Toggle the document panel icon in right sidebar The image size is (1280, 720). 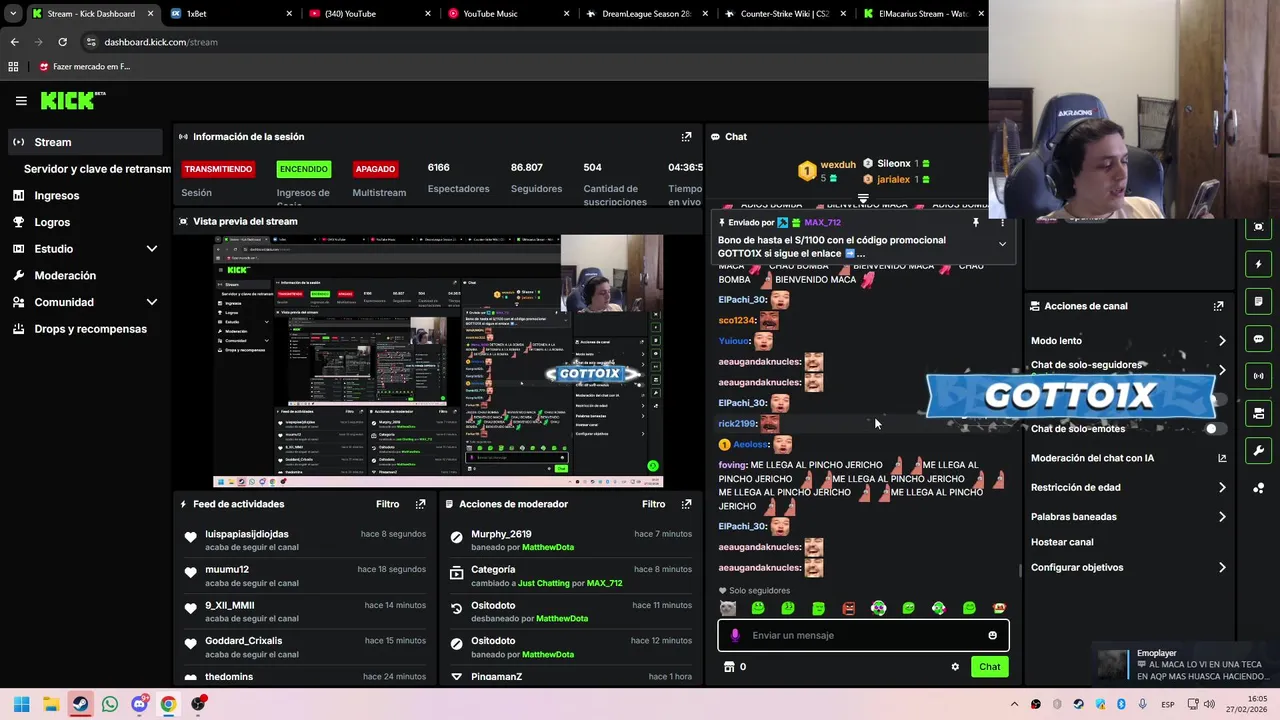pyautogui.click(x=1258, y=302)
